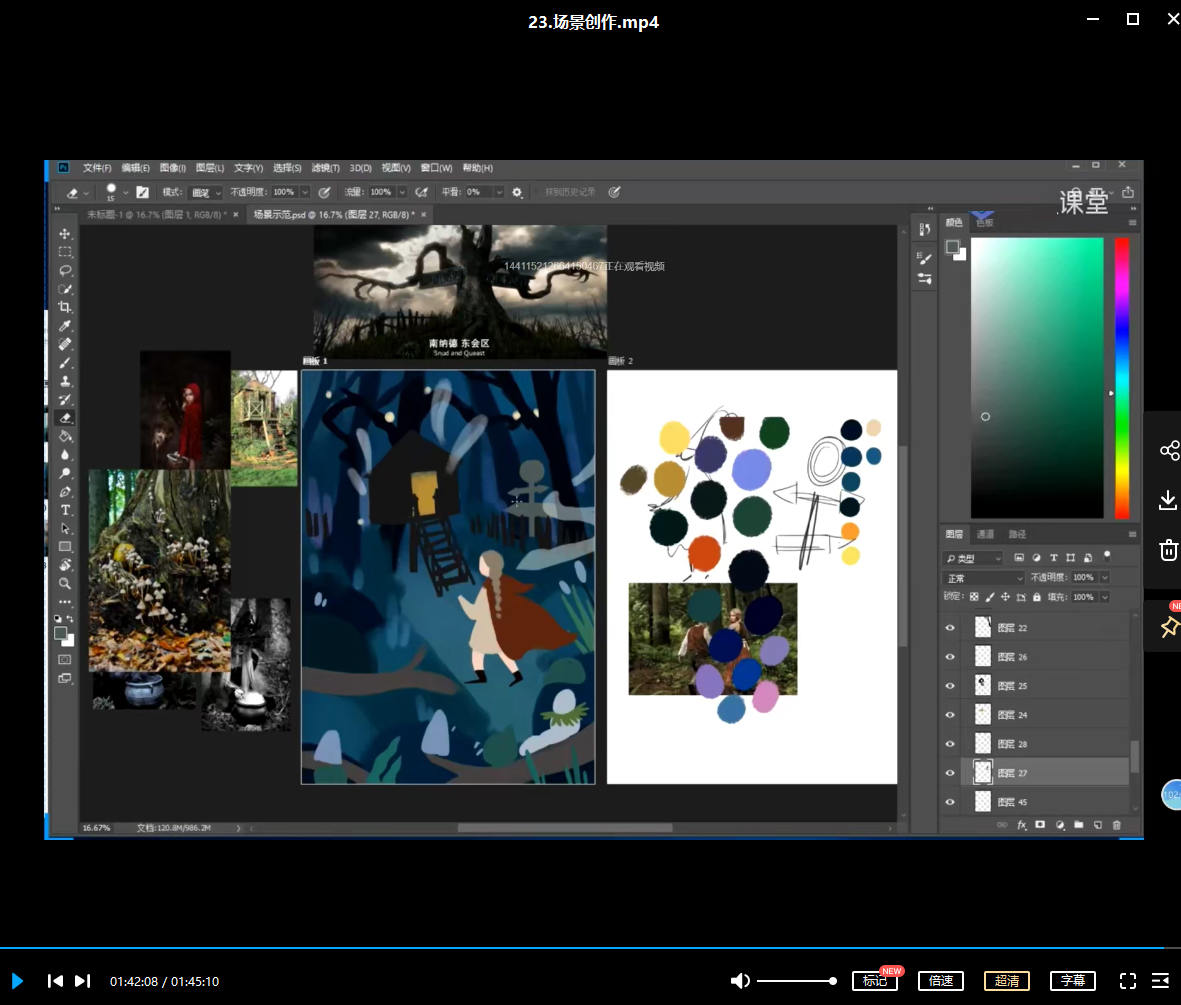Switch to the 通道 panel tab
Viewport: 1181px width, 1005px height.
[985, 534]
